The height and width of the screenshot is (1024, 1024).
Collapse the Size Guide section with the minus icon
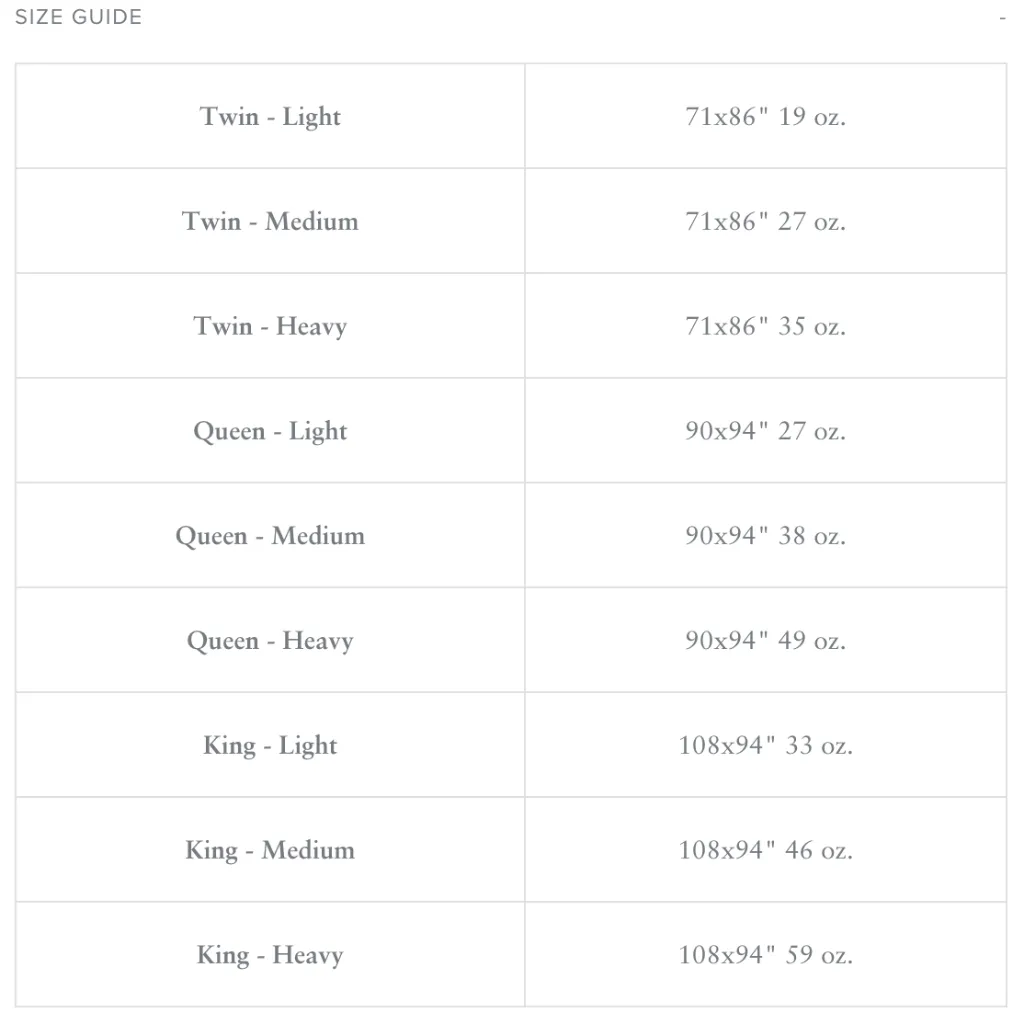point(1002,18)
